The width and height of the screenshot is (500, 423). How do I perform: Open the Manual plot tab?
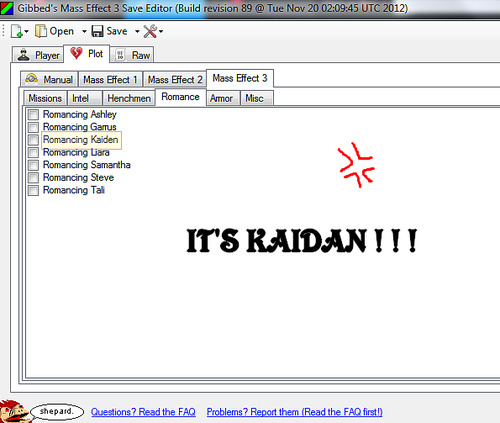tap(49, 79)
